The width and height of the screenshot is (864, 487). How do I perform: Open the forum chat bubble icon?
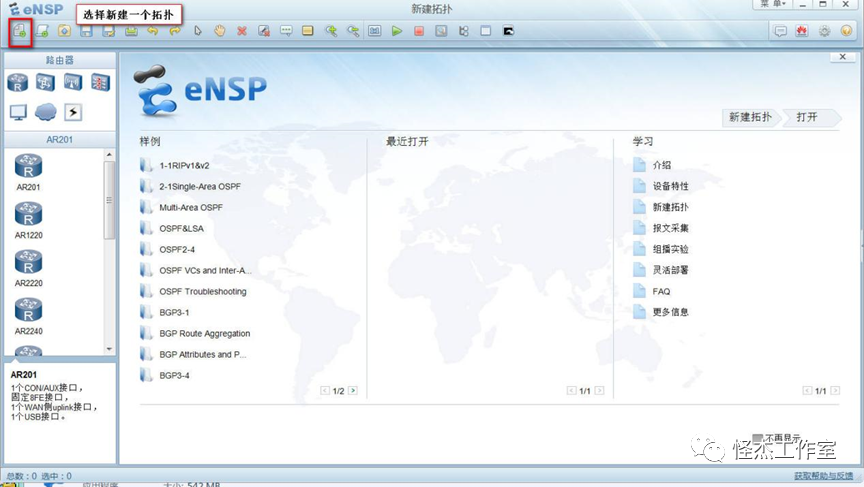(780, 31)
